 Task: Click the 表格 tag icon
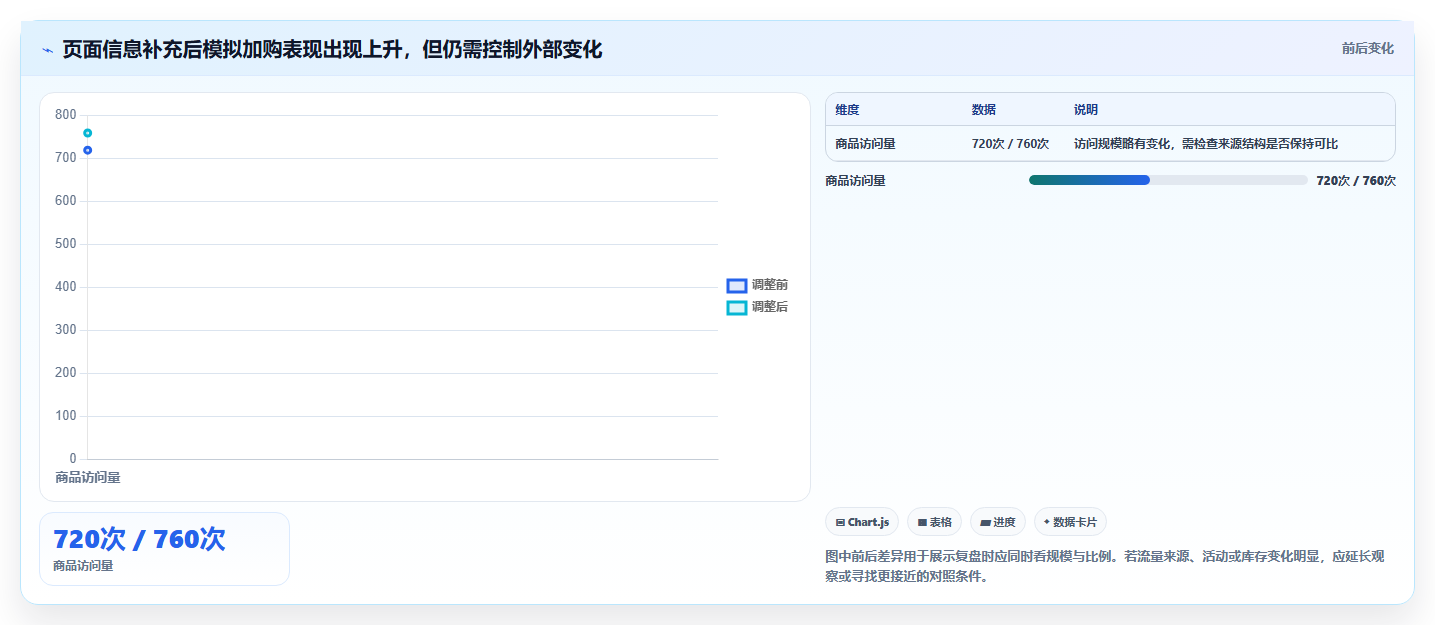pos(922,522)
